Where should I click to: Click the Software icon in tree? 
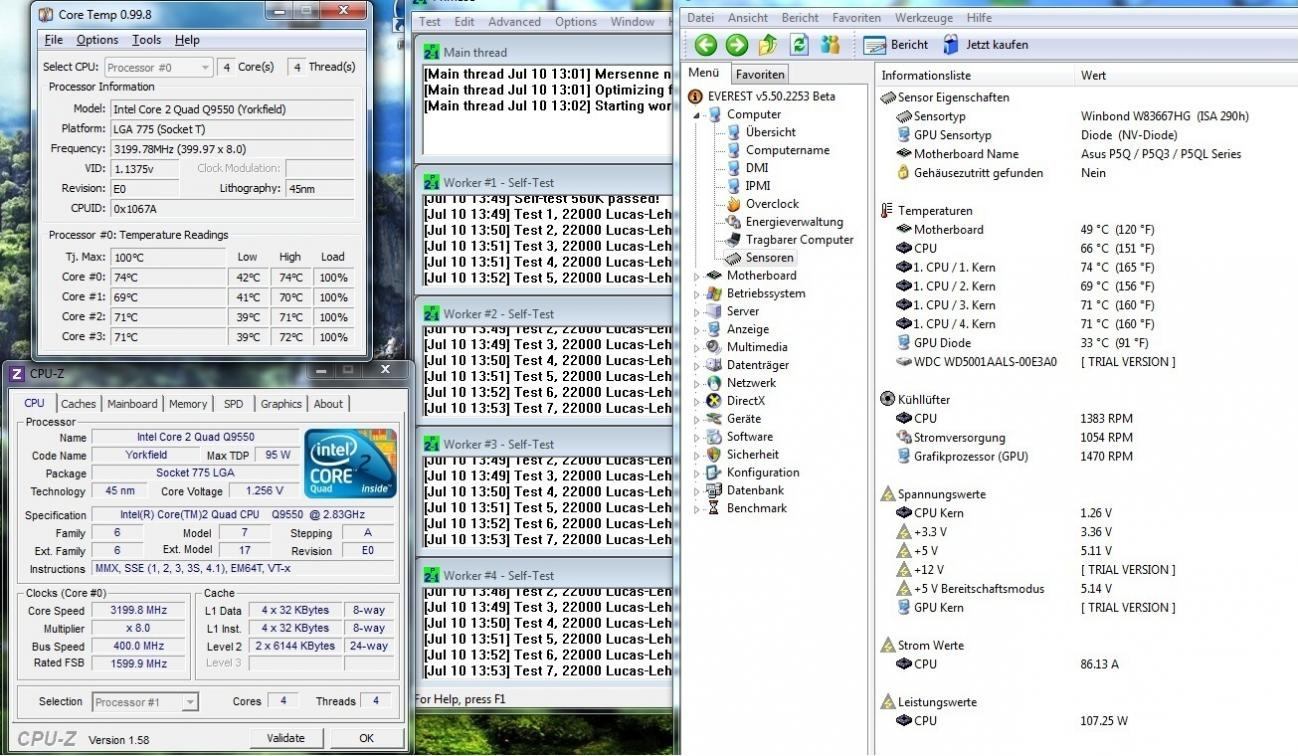(714, 437)
